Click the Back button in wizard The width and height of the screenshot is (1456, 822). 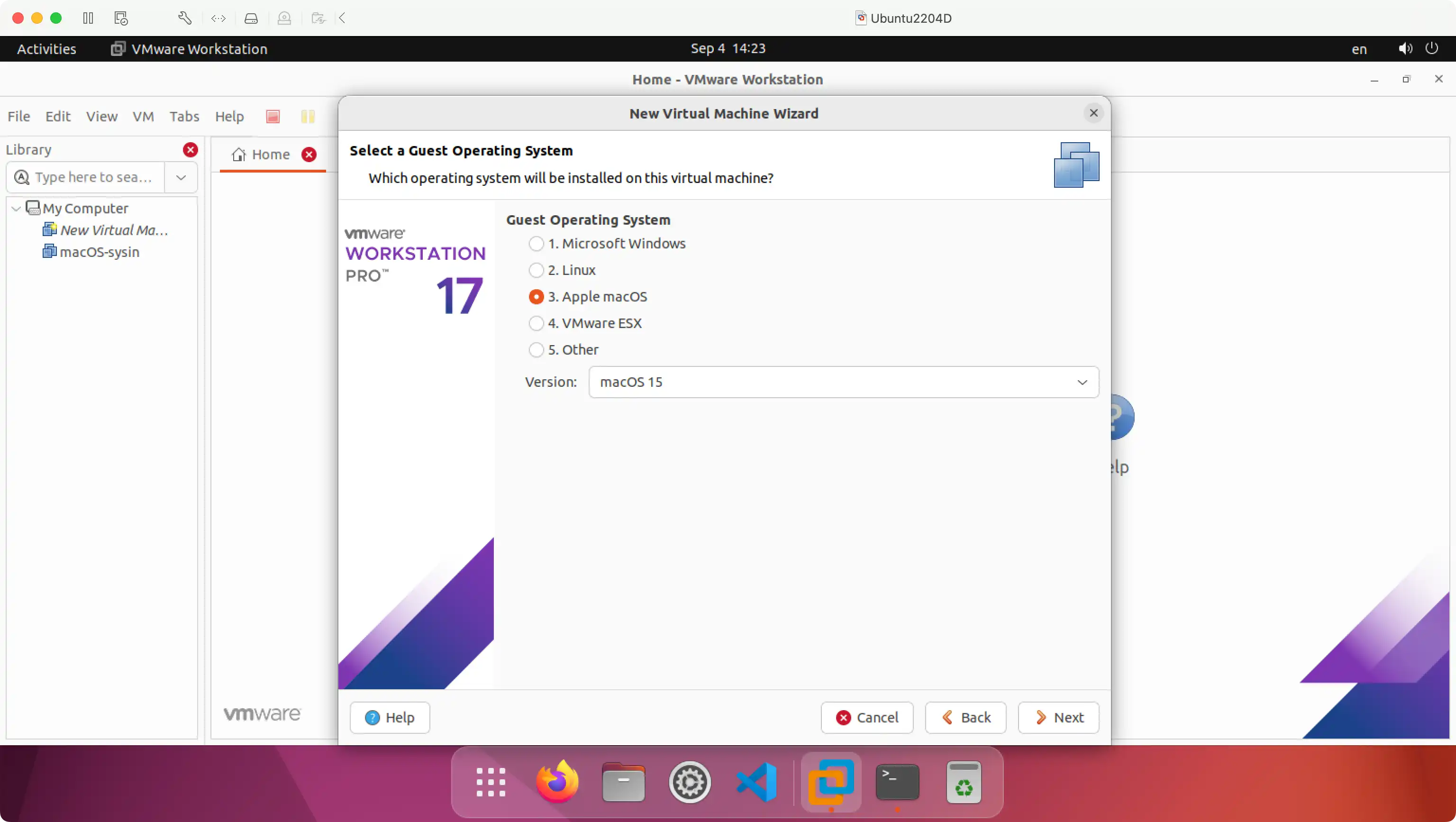965,717
